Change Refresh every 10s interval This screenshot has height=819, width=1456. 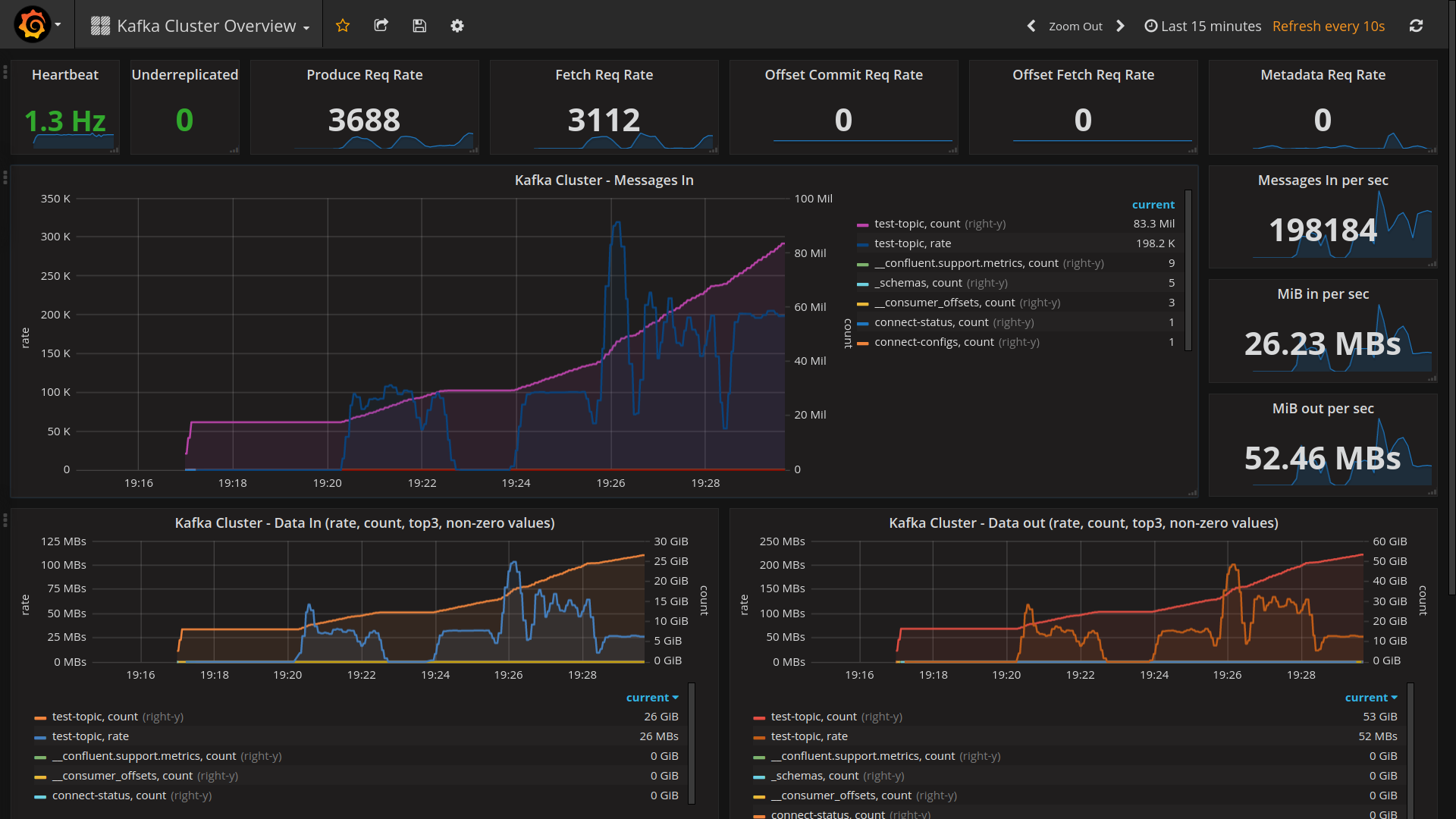tap(1329, 26)
